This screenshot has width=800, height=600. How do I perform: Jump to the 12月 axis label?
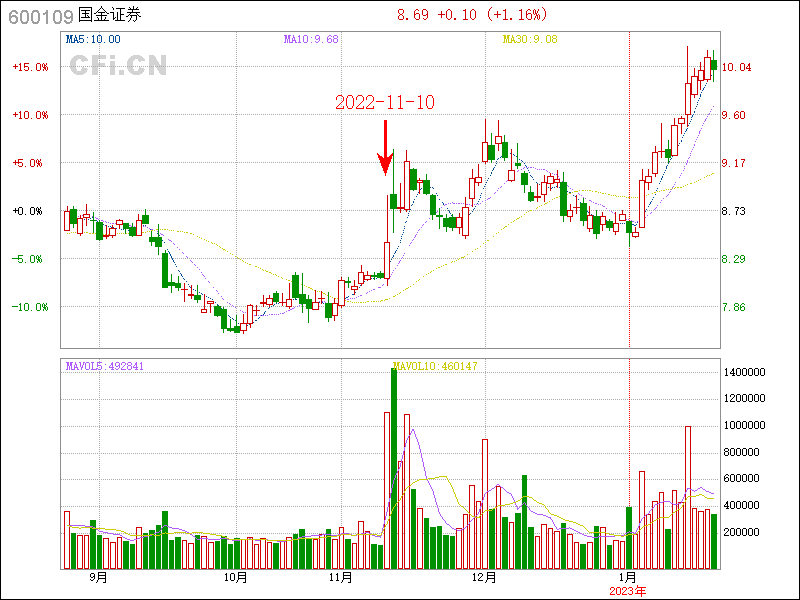pyautogui.click(x=484, y=578)
